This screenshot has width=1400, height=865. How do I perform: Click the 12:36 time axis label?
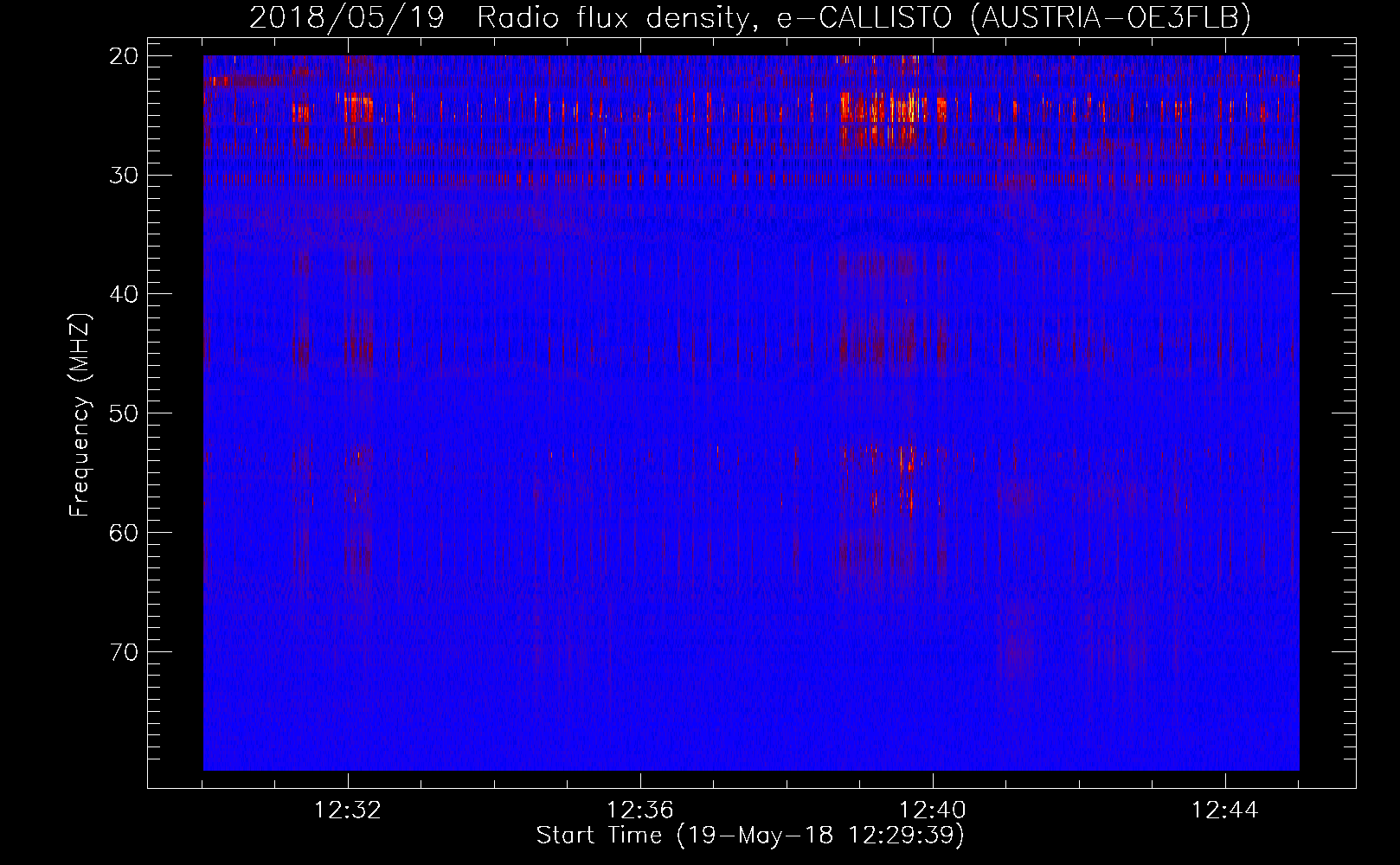(x=640, y=811)
